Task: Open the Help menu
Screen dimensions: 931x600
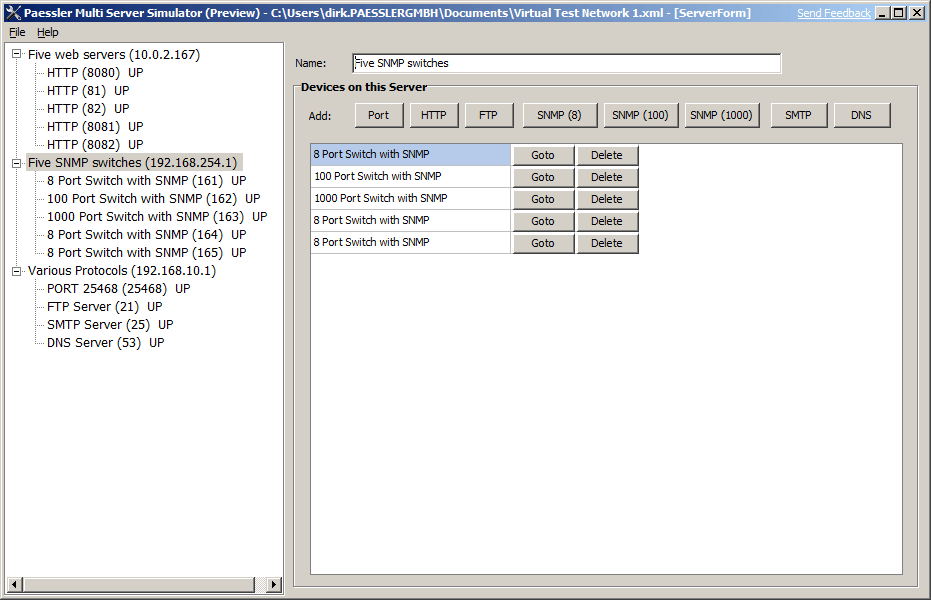Action: (47, 32)
